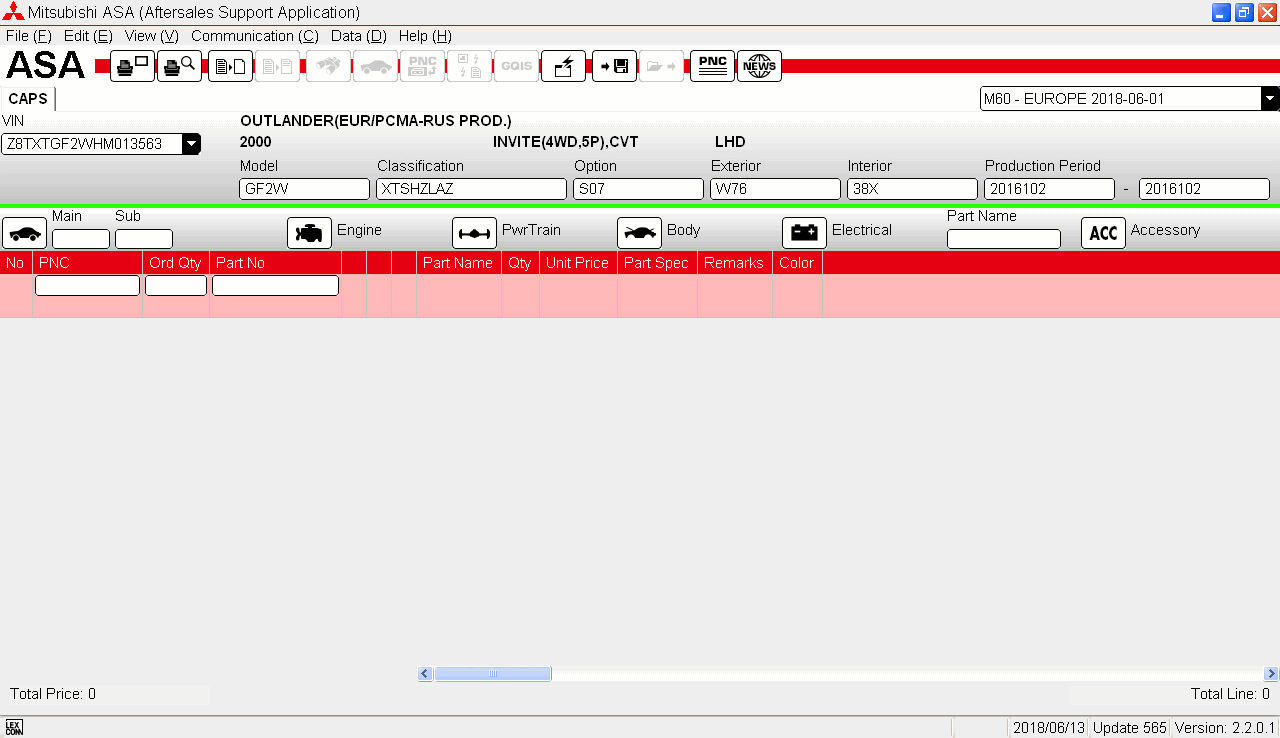Click the PNC entry field in table

tap(87, 286)
